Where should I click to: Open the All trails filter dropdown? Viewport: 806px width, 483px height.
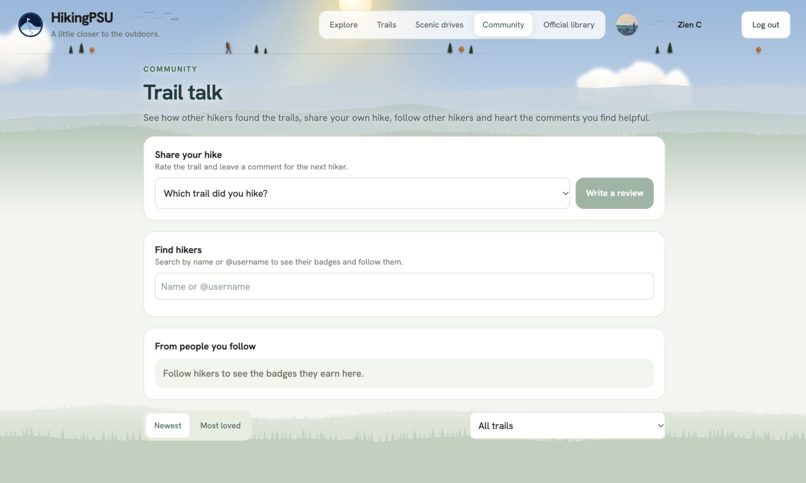click(x=567, y=425)
